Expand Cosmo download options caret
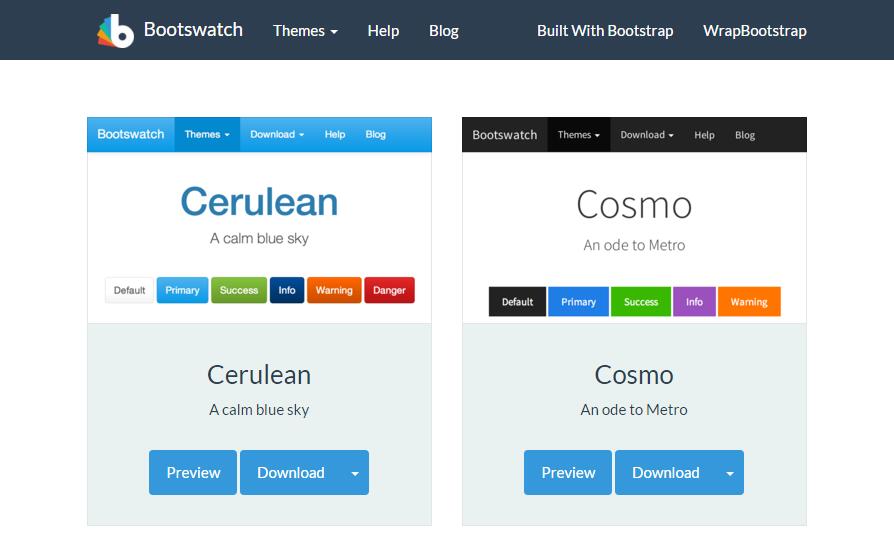This screenshot has height=540, width=894. 730,473
